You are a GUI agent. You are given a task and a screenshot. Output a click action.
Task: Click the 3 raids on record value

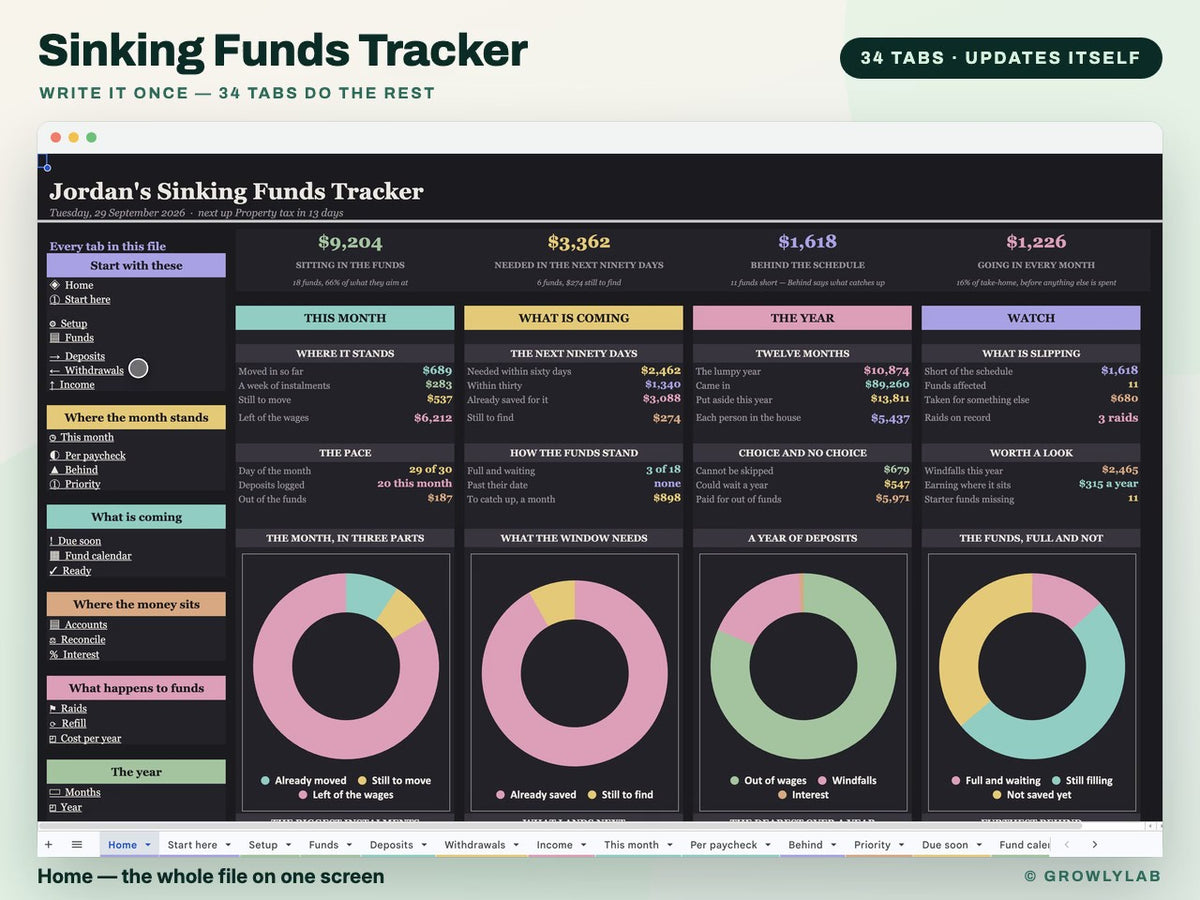(1118, 418)
